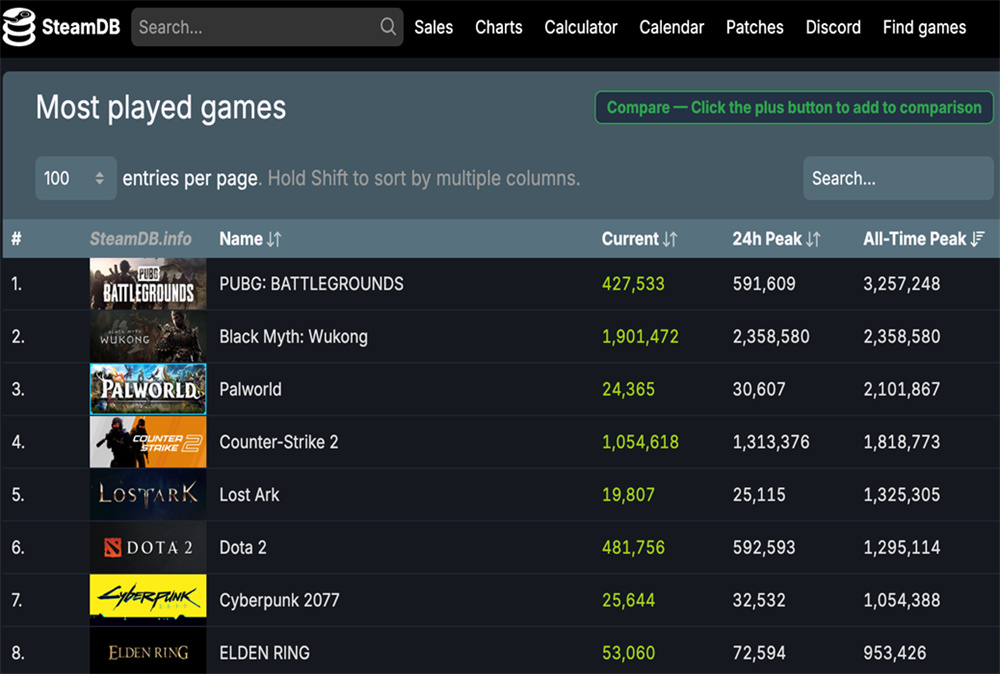1000x674 pixels.
Task: Select all-time peak value 1,054,388
Action: pyautogui.click(x=902, y=600)
